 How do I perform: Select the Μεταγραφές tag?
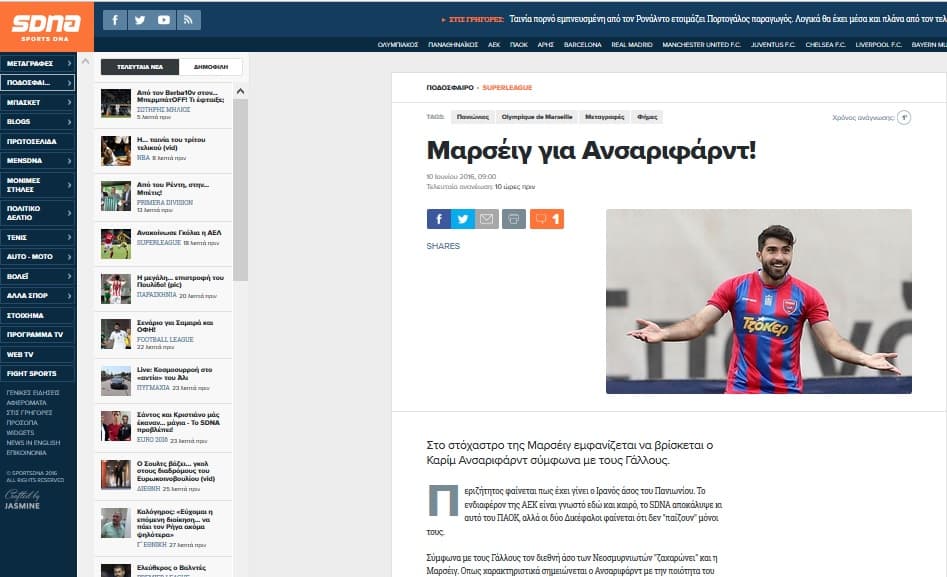(605, 117)
